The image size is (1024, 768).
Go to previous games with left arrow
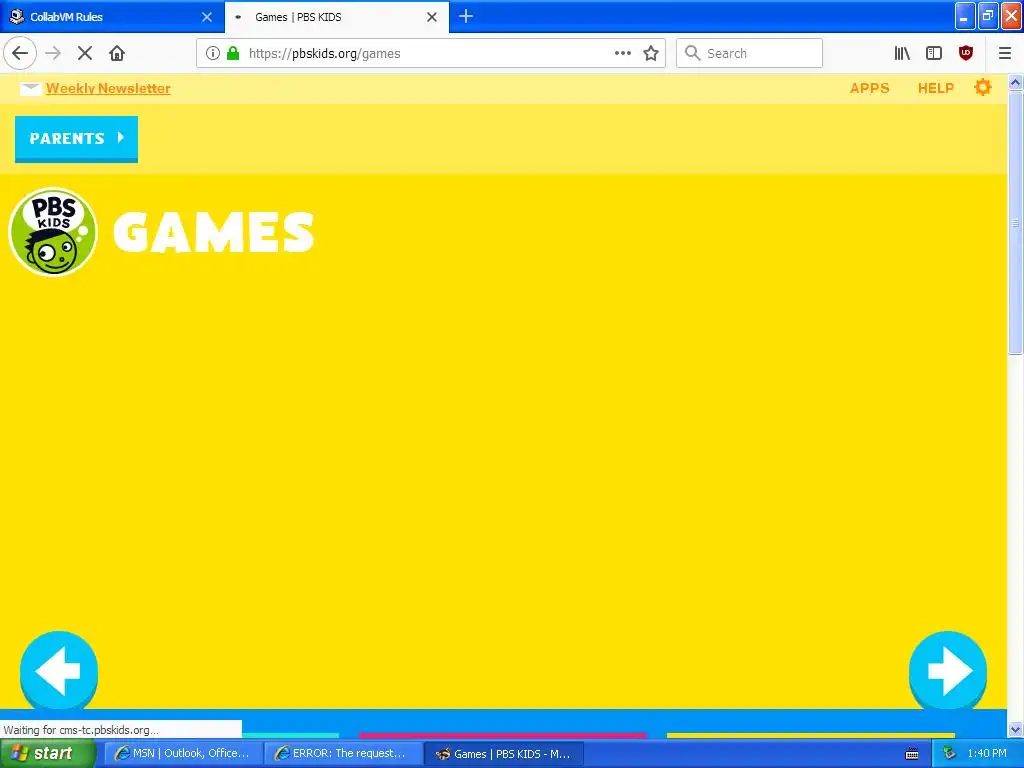[x=59, y=671]
